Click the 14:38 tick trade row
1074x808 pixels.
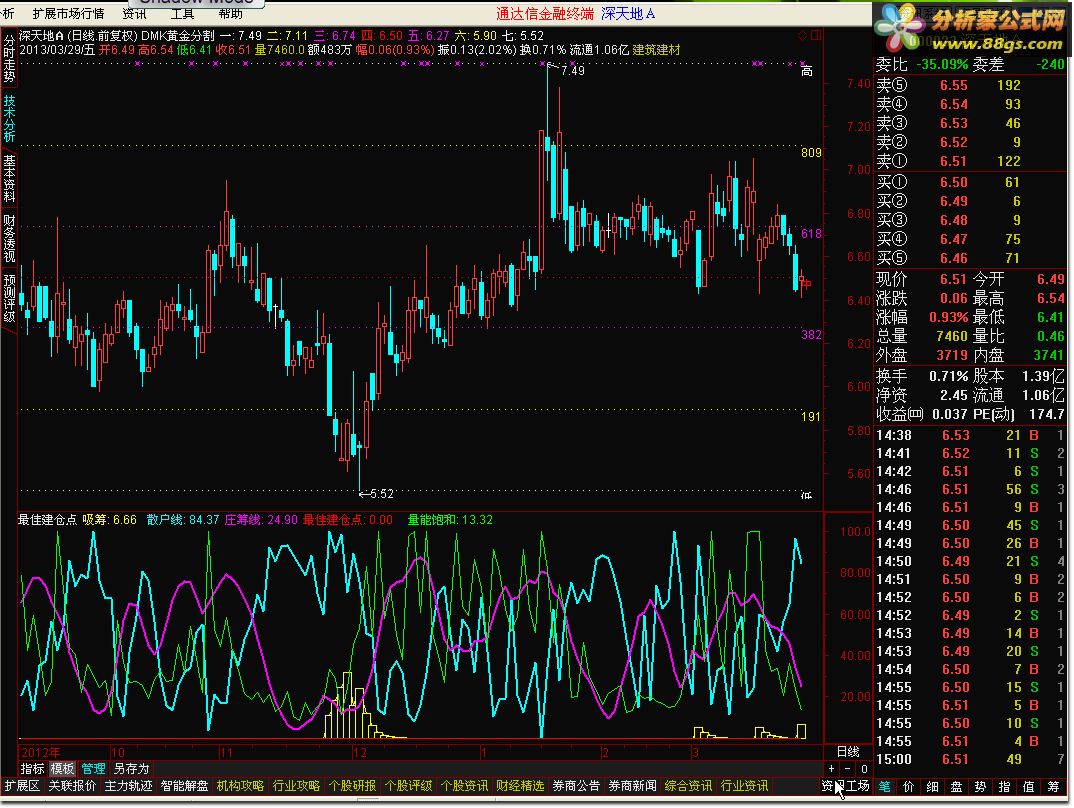(x=970, y=435)
